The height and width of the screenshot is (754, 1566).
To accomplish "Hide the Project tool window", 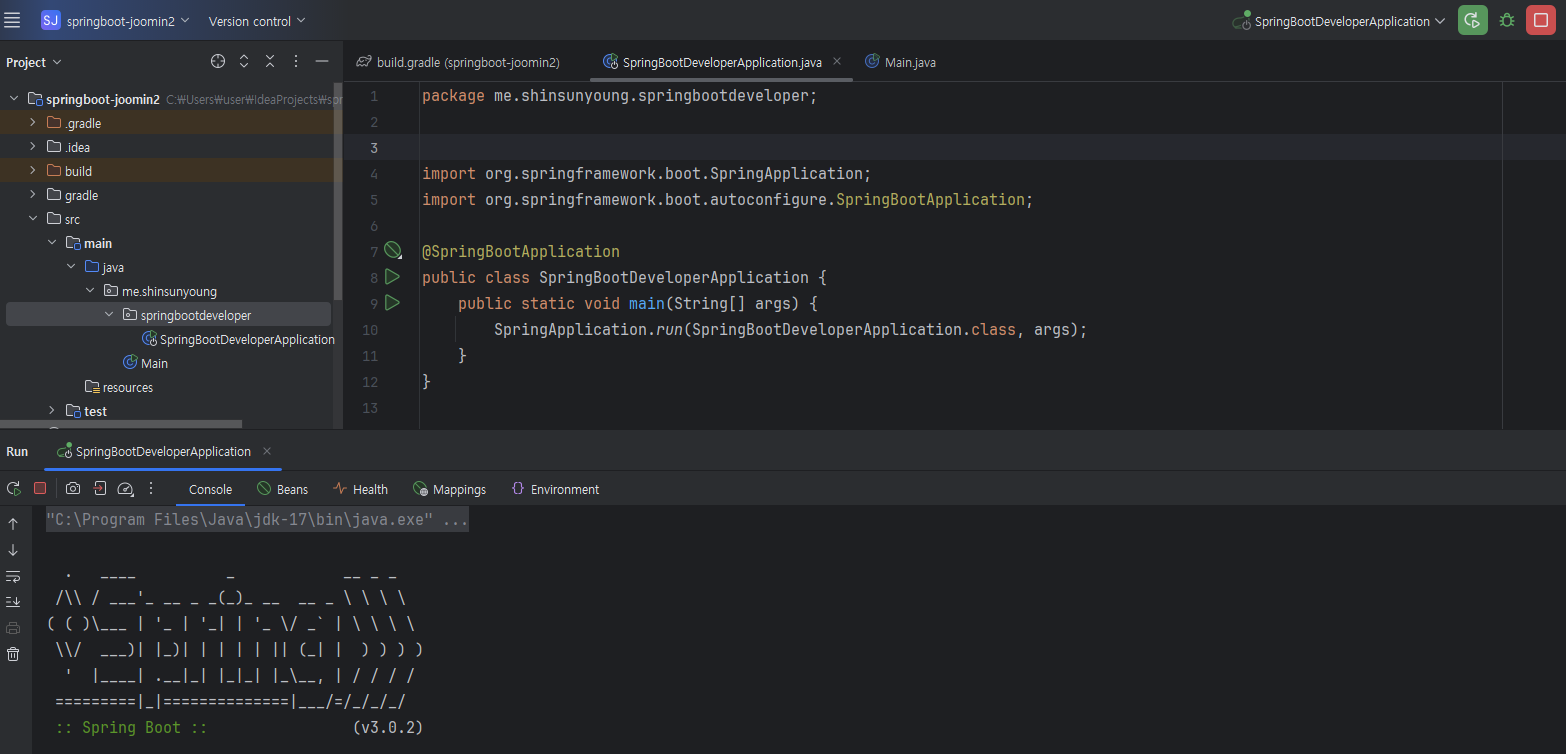I will 322,62.
